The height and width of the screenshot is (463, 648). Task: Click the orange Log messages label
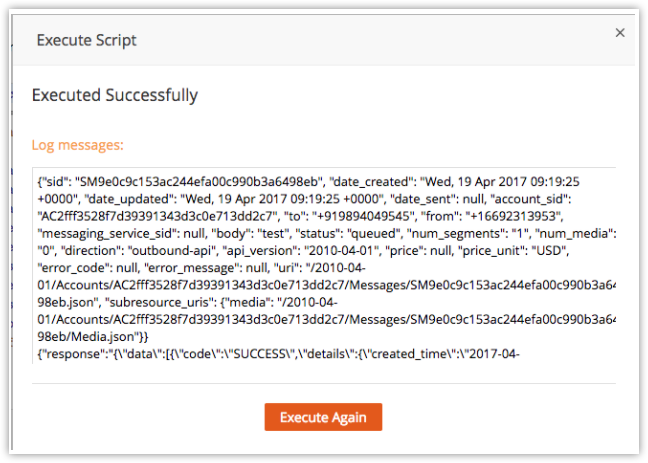tap(78, 145)
